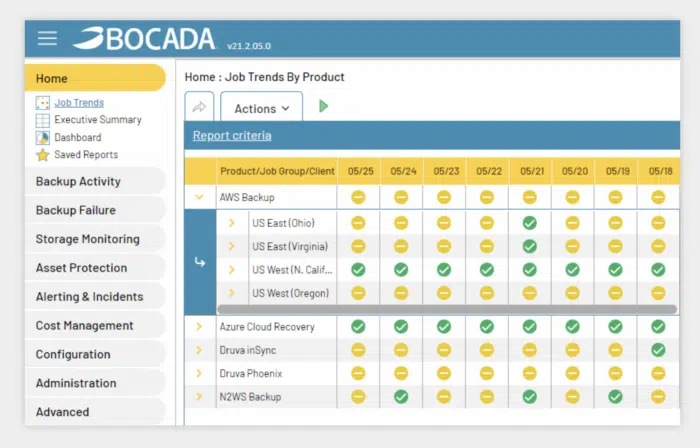Click AWS Backup status icon for 05/18

tap(658, 197)
